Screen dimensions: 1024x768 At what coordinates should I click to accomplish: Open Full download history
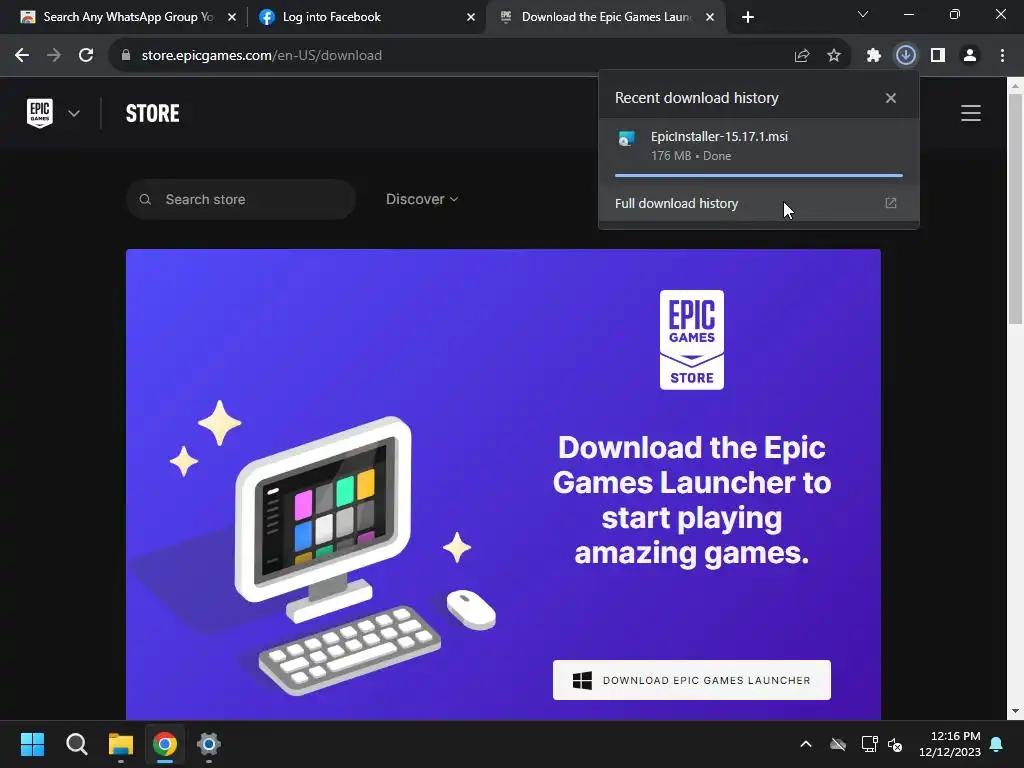coord(759,203)
